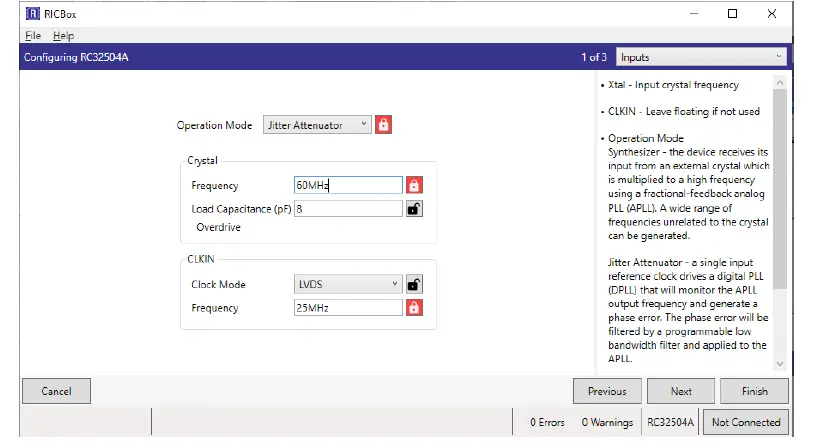Open the Clock Mode LVDS dropdown
The height and width of the screenshot is (444, 824).
348,284
